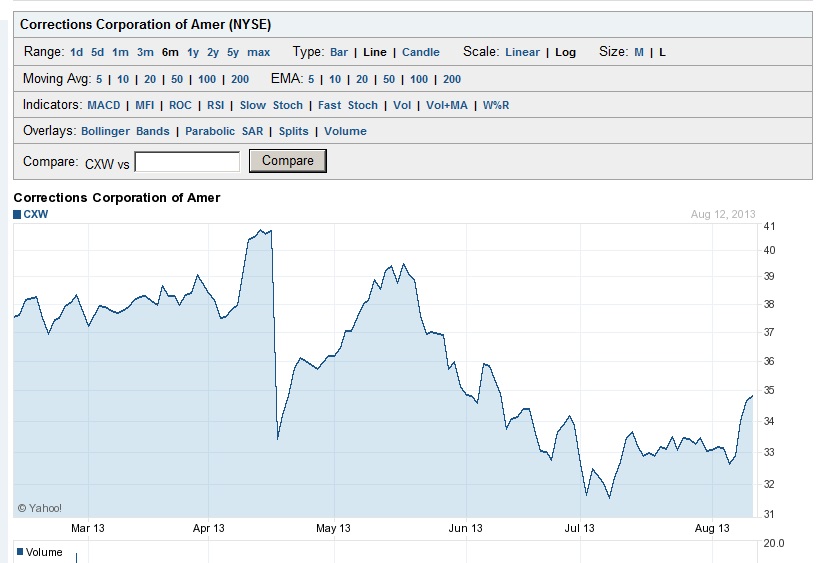Viewport: 823px width, 563px height.
Task: Add 20-day EMA line
Action: click(x=362, y=79)
